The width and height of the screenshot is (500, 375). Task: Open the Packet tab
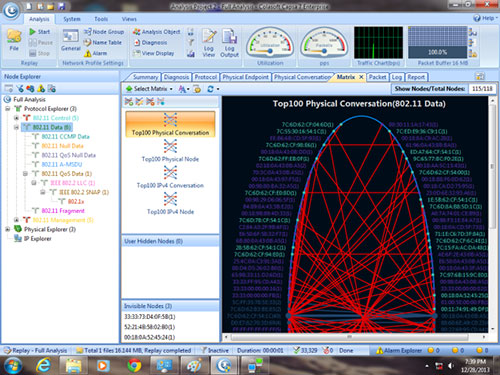click(377, 77)
